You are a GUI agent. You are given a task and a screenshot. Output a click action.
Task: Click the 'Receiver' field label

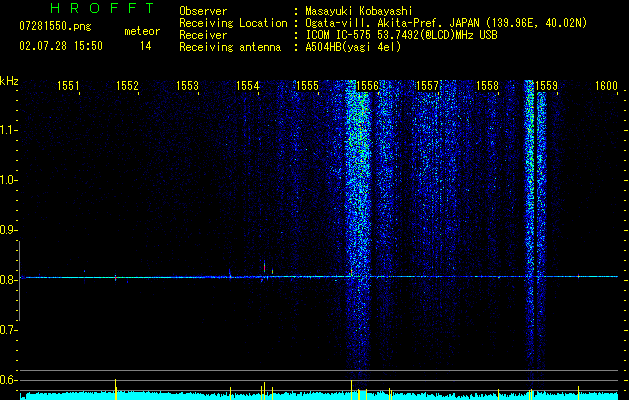[203, 35]
